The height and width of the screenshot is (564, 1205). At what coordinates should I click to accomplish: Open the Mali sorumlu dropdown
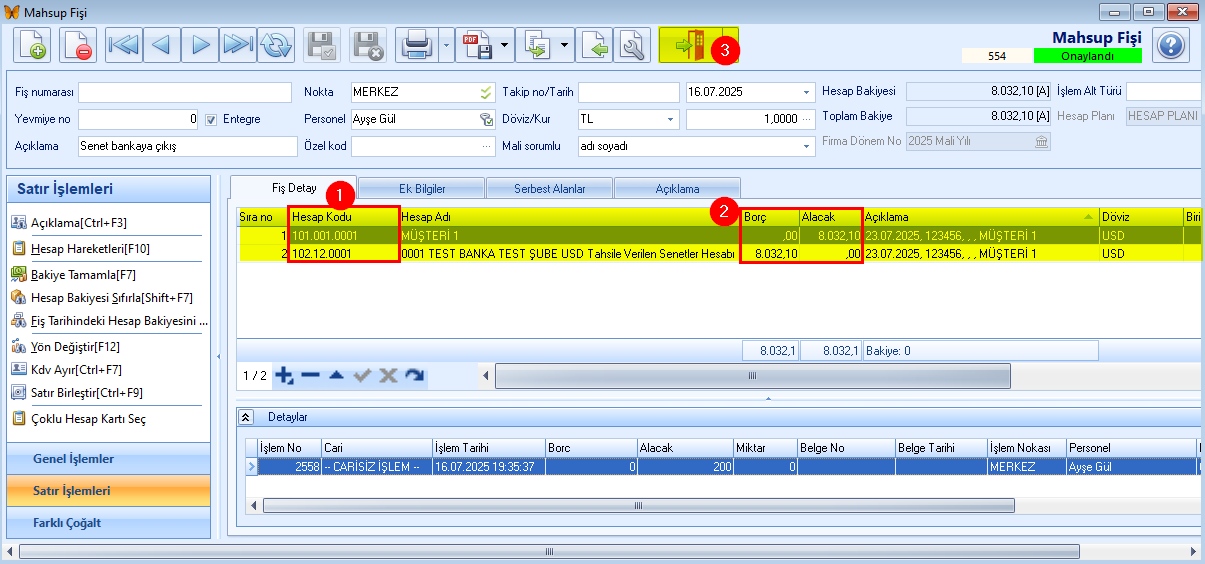[807, 146]
